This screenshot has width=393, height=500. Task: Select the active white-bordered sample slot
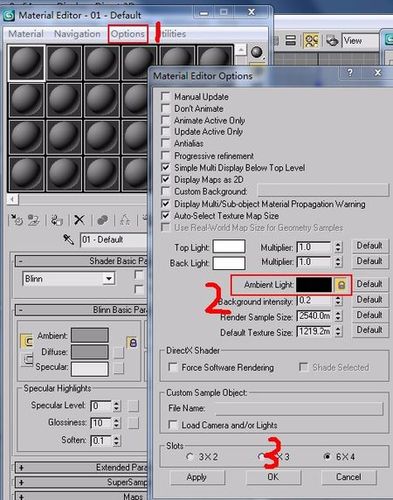(26, 63)
